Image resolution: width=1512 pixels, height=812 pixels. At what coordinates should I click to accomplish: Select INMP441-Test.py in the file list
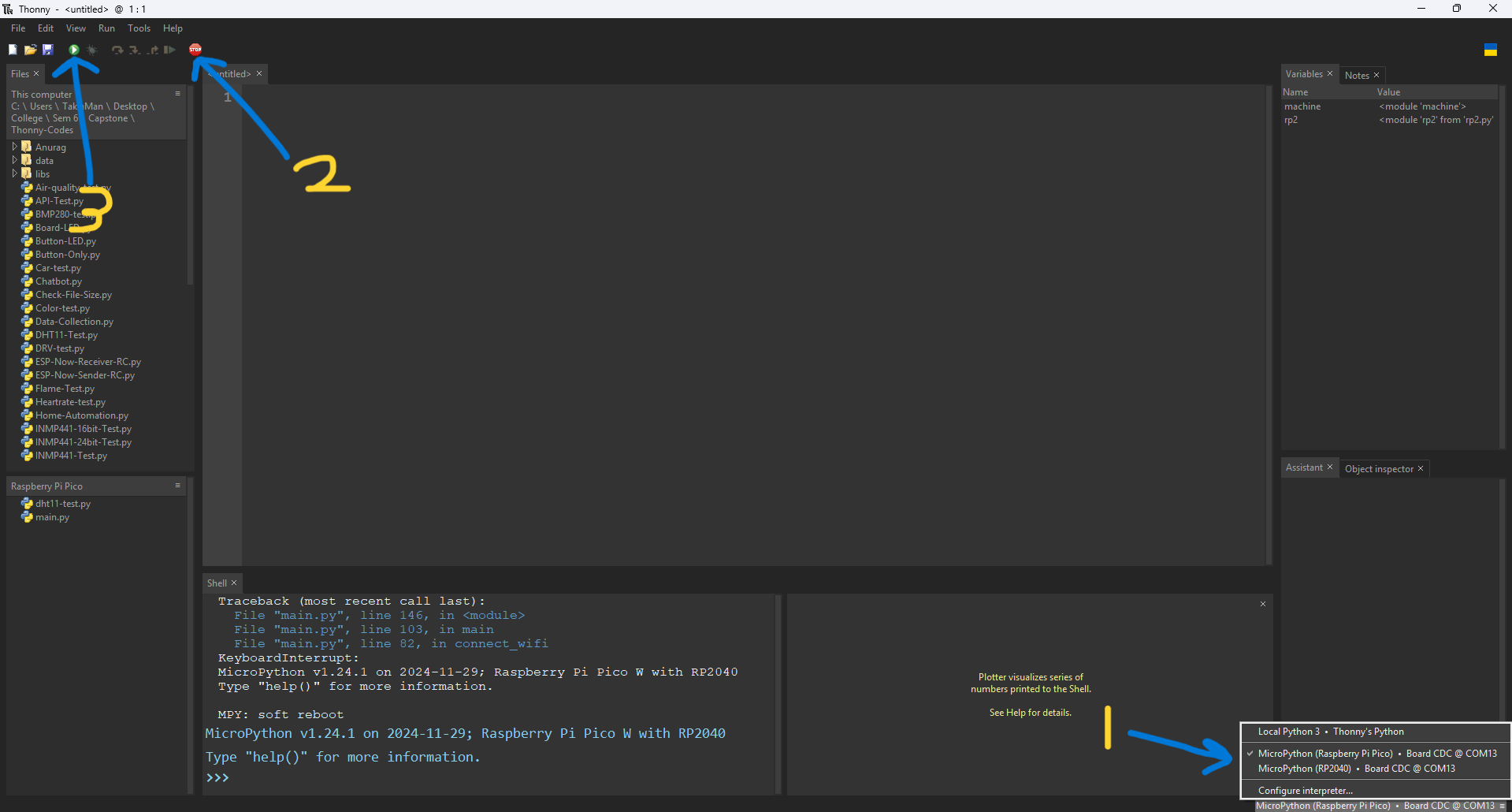71,456
